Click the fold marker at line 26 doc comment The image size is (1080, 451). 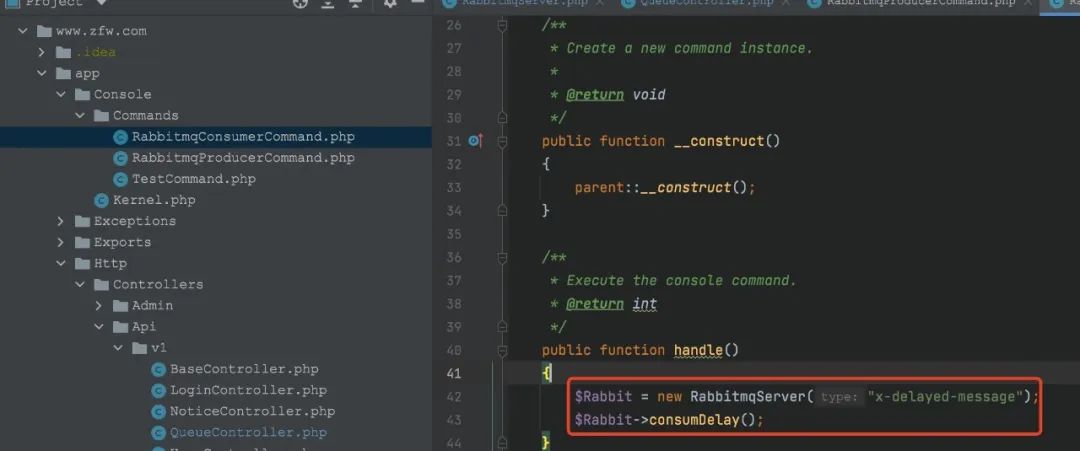pos(503,25)
